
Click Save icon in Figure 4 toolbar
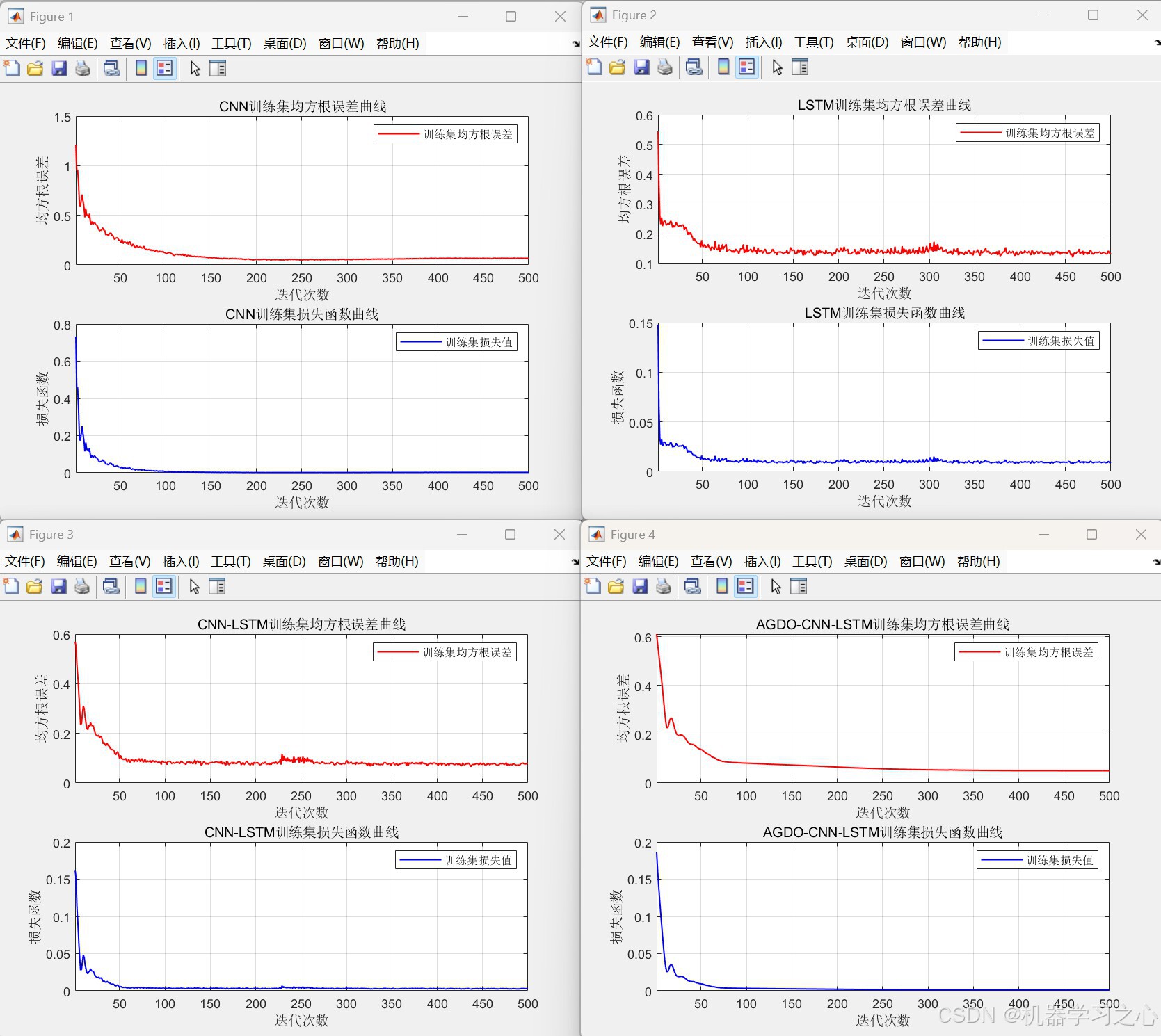coord(640,586)
